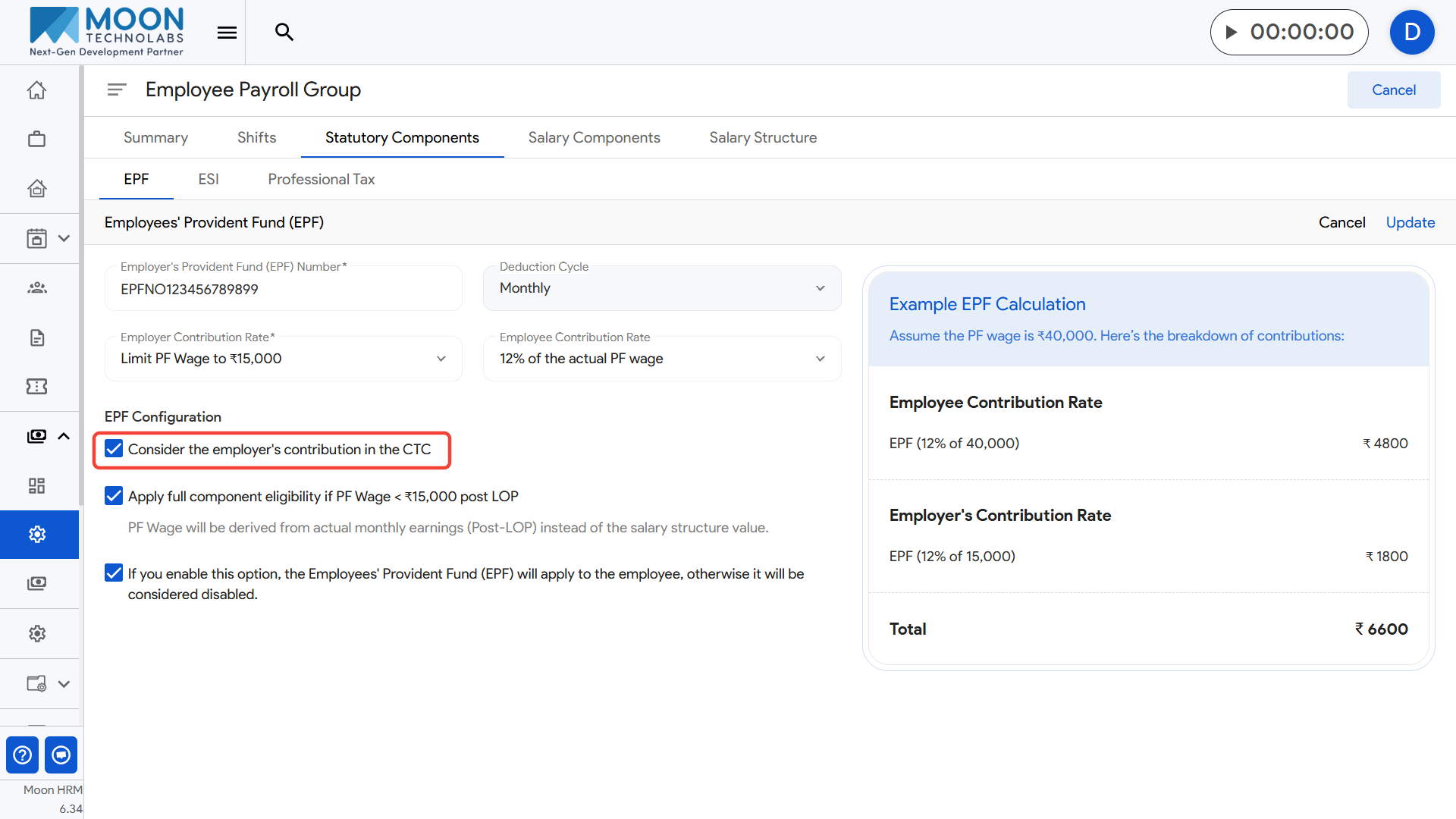
Task: Click the blue help question-mark button
Action: click(x=23, y=755)
